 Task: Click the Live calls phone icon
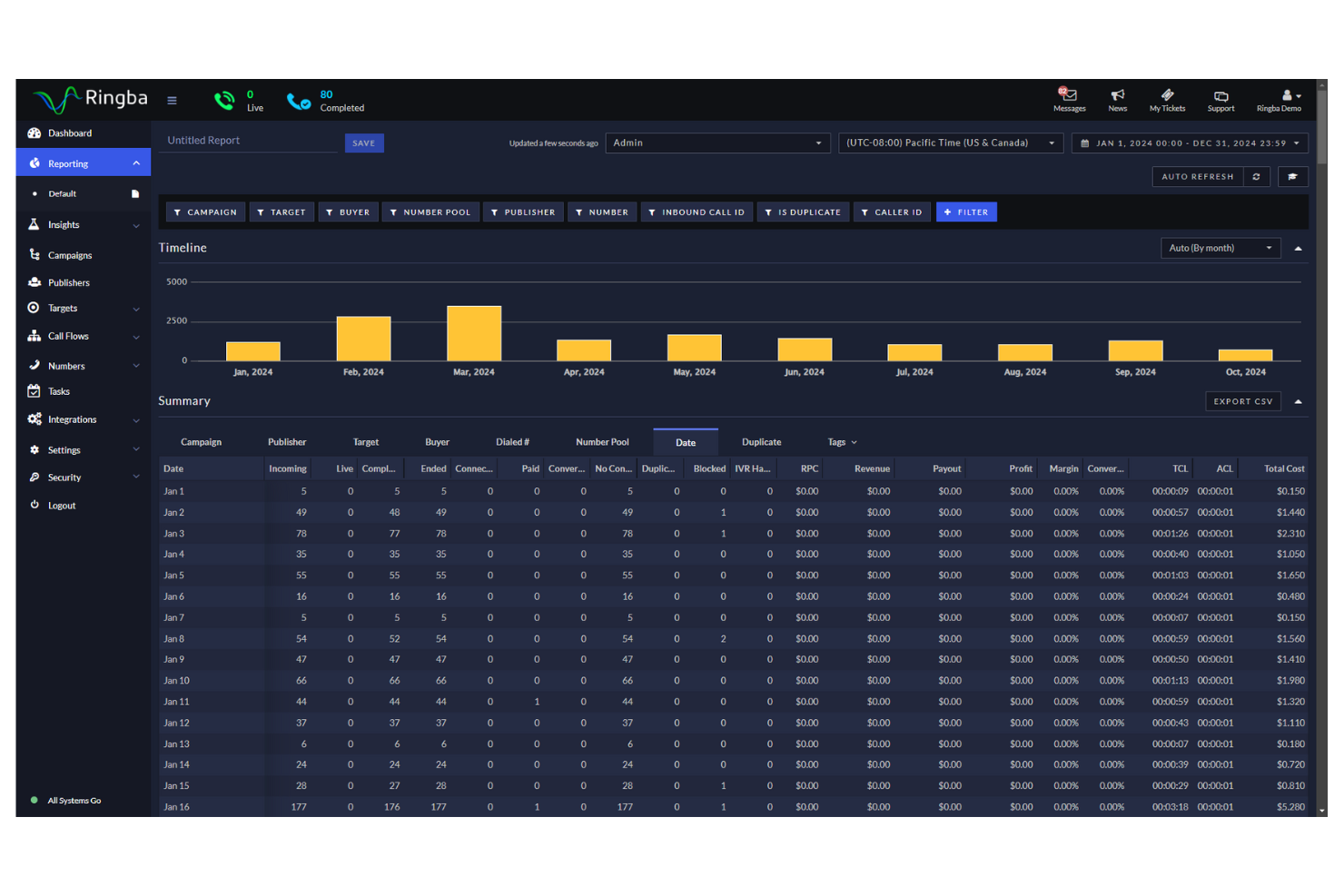[x=224, y=101]
